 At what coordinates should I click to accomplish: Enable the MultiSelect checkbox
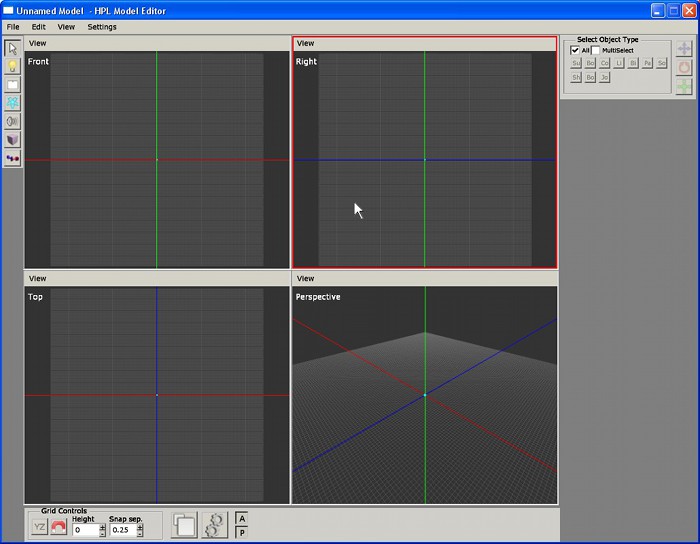click(x=596, y=50)
